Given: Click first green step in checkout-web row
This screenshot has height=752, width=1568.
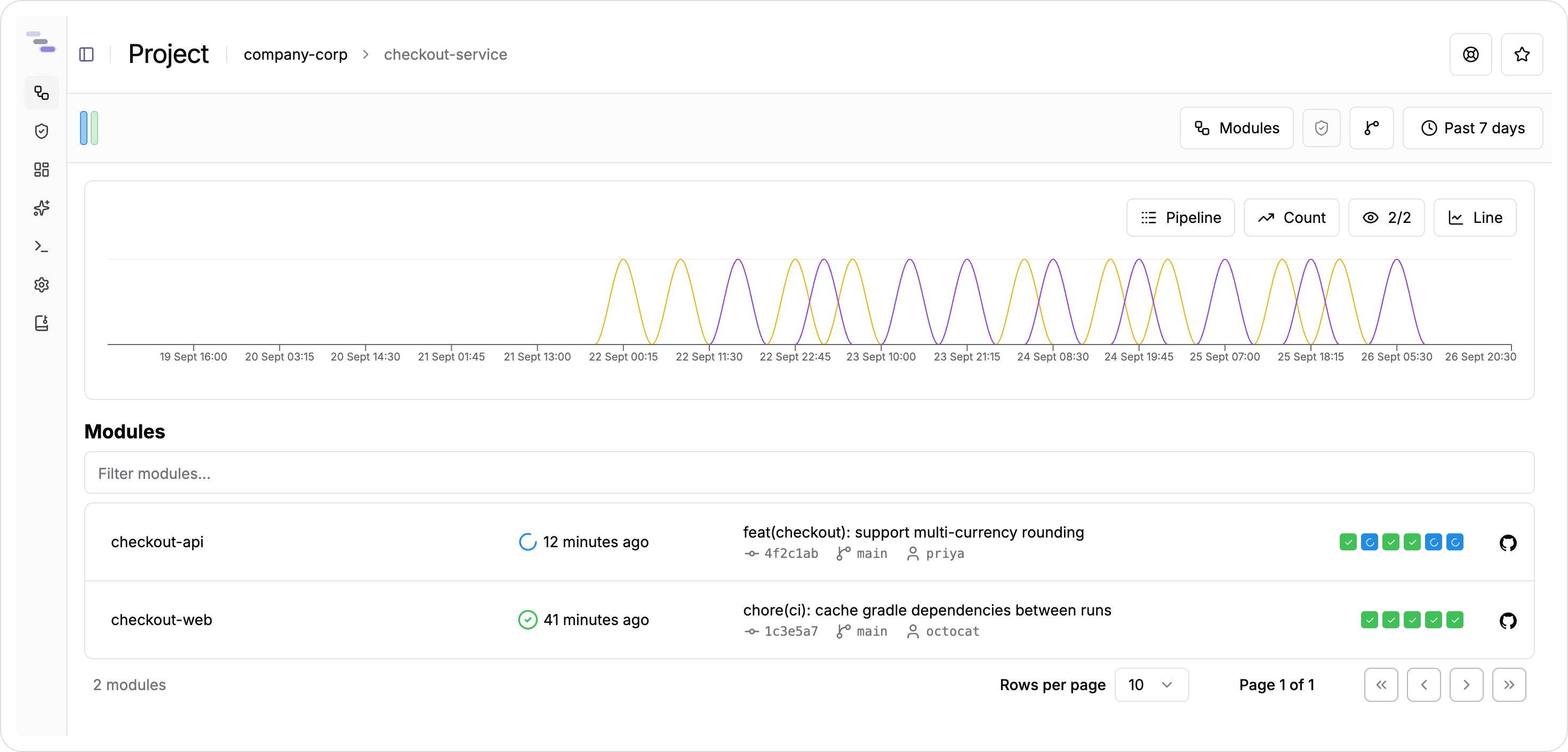Looking at the screenshot, I should (1369, 620).
